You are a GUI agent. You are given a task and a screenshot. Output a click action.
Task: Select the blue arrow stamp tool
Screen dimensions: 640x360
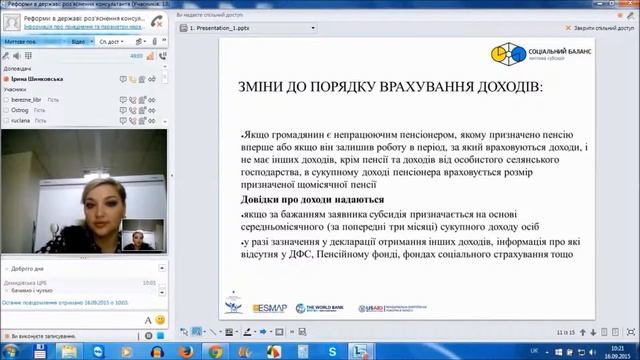click(x=263, y=332)
